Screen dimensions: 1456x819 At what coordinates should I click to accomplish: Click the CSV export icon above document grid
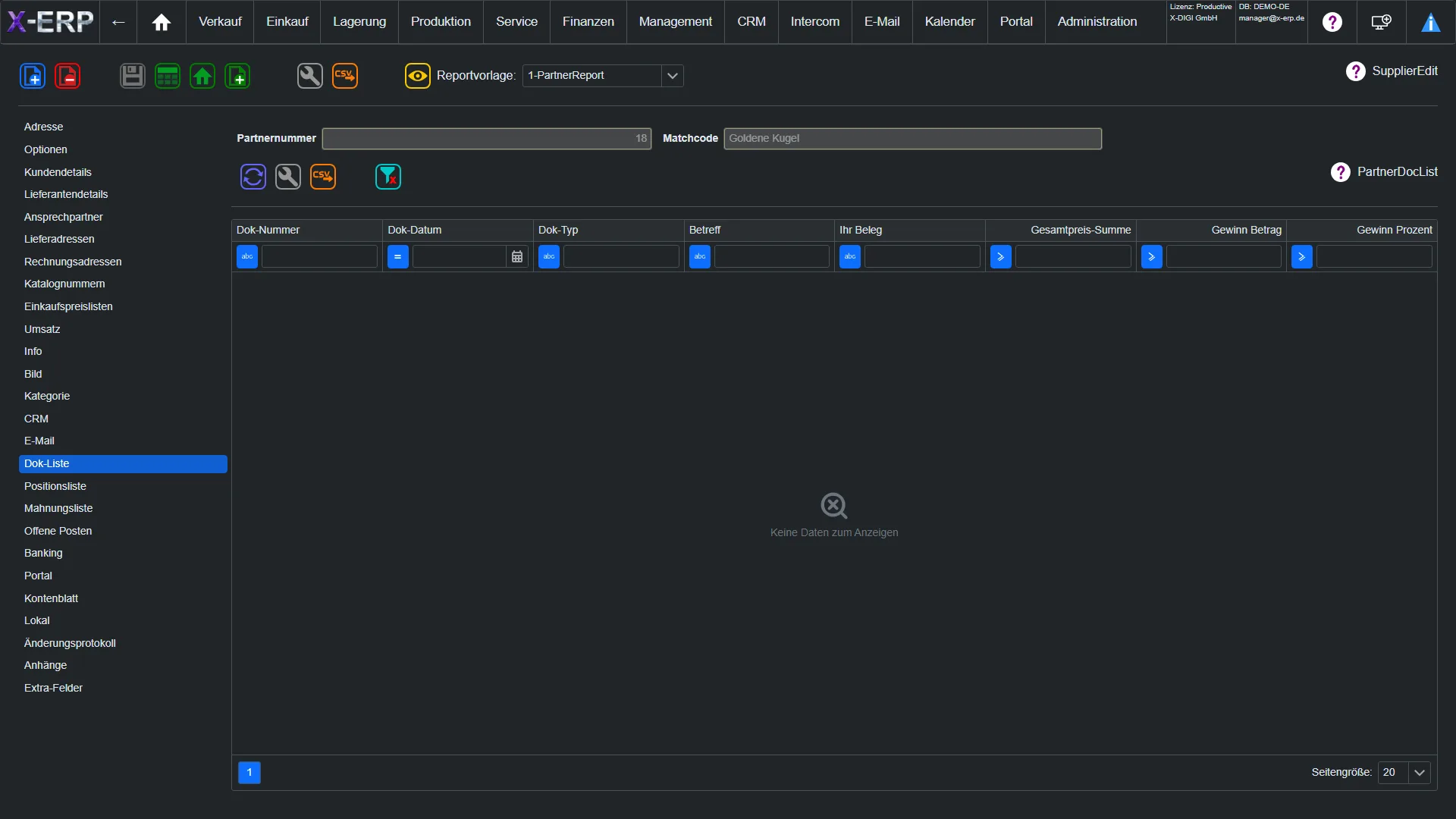coord(323,177)
